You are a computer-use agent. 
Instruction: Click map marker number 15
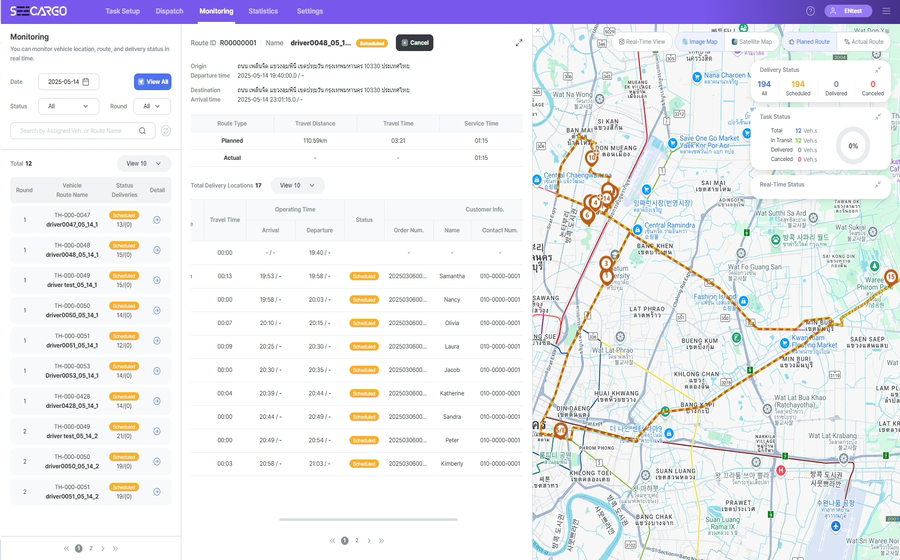[x=891, y=279]
